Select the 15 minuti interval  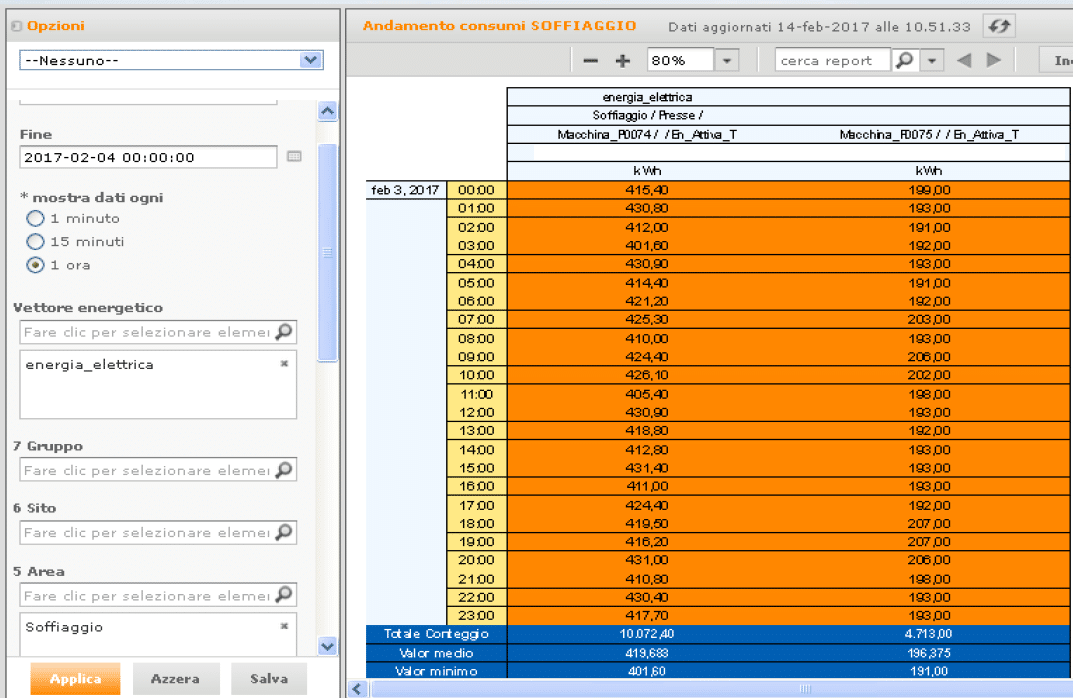[x=36, y=242]
